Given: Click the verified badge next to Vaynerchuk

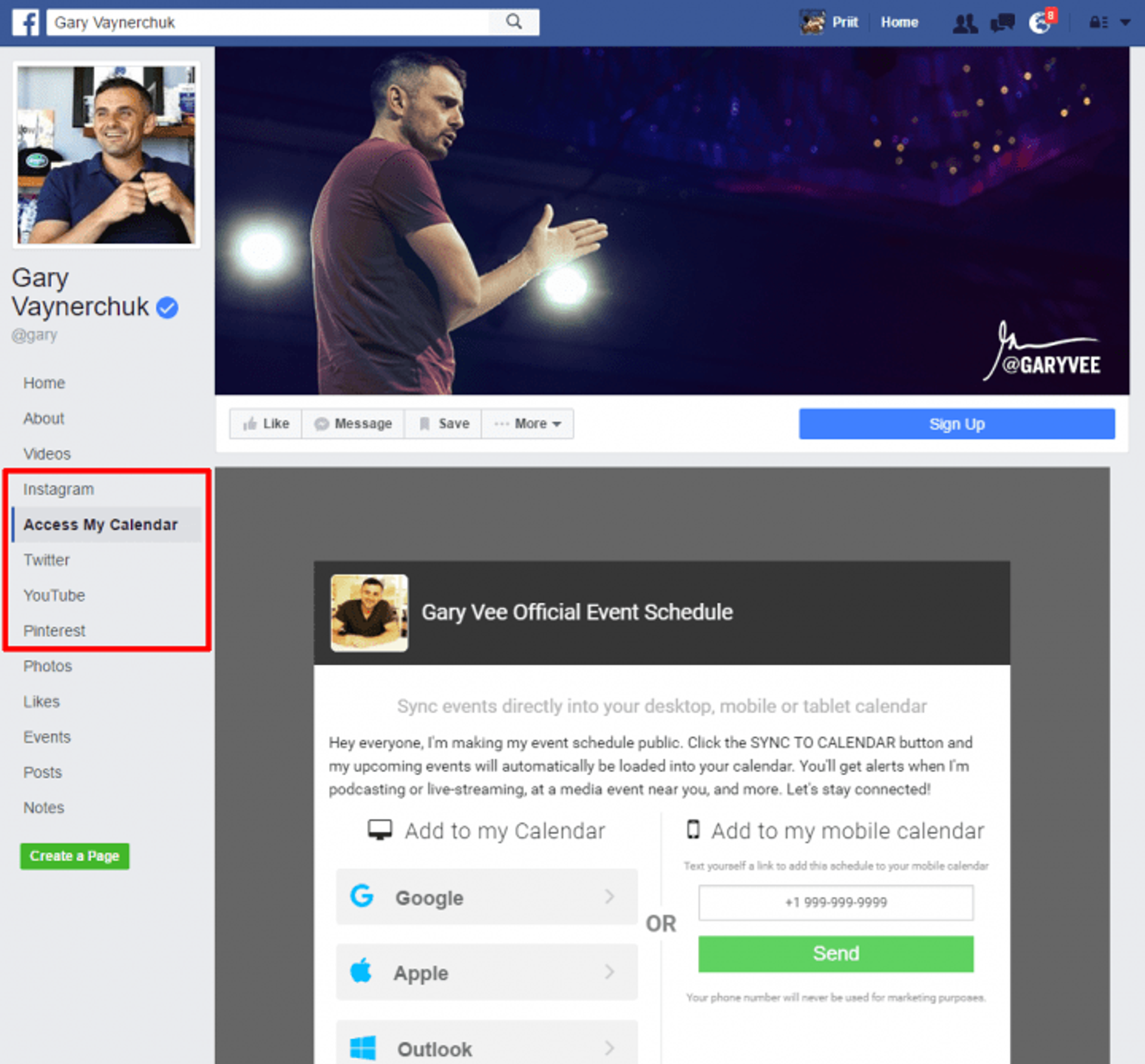Looking at the screenshot, I should (167, 308).
